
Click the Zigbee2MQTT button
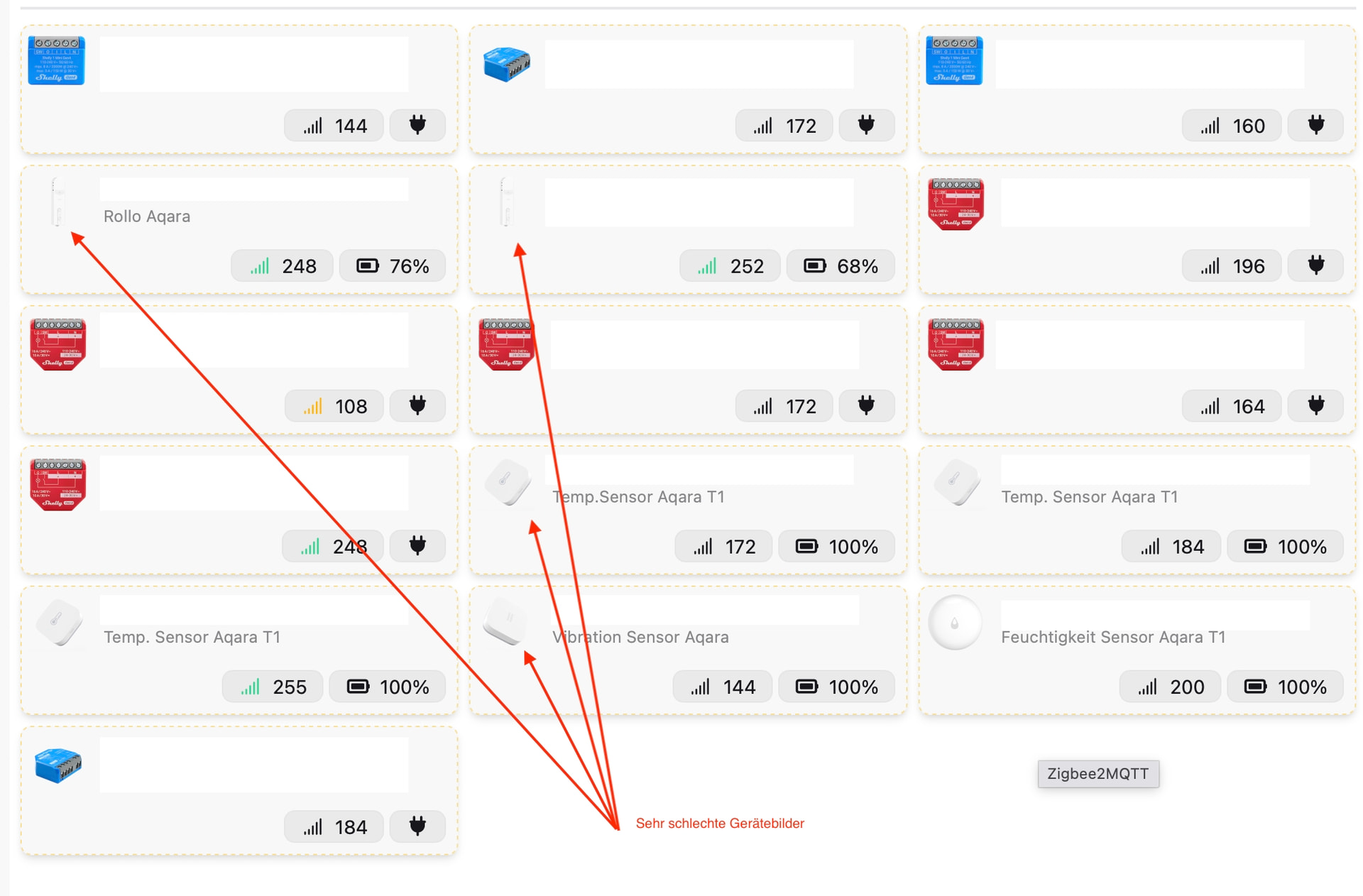pyautogui.click(x=1098, y=774)
